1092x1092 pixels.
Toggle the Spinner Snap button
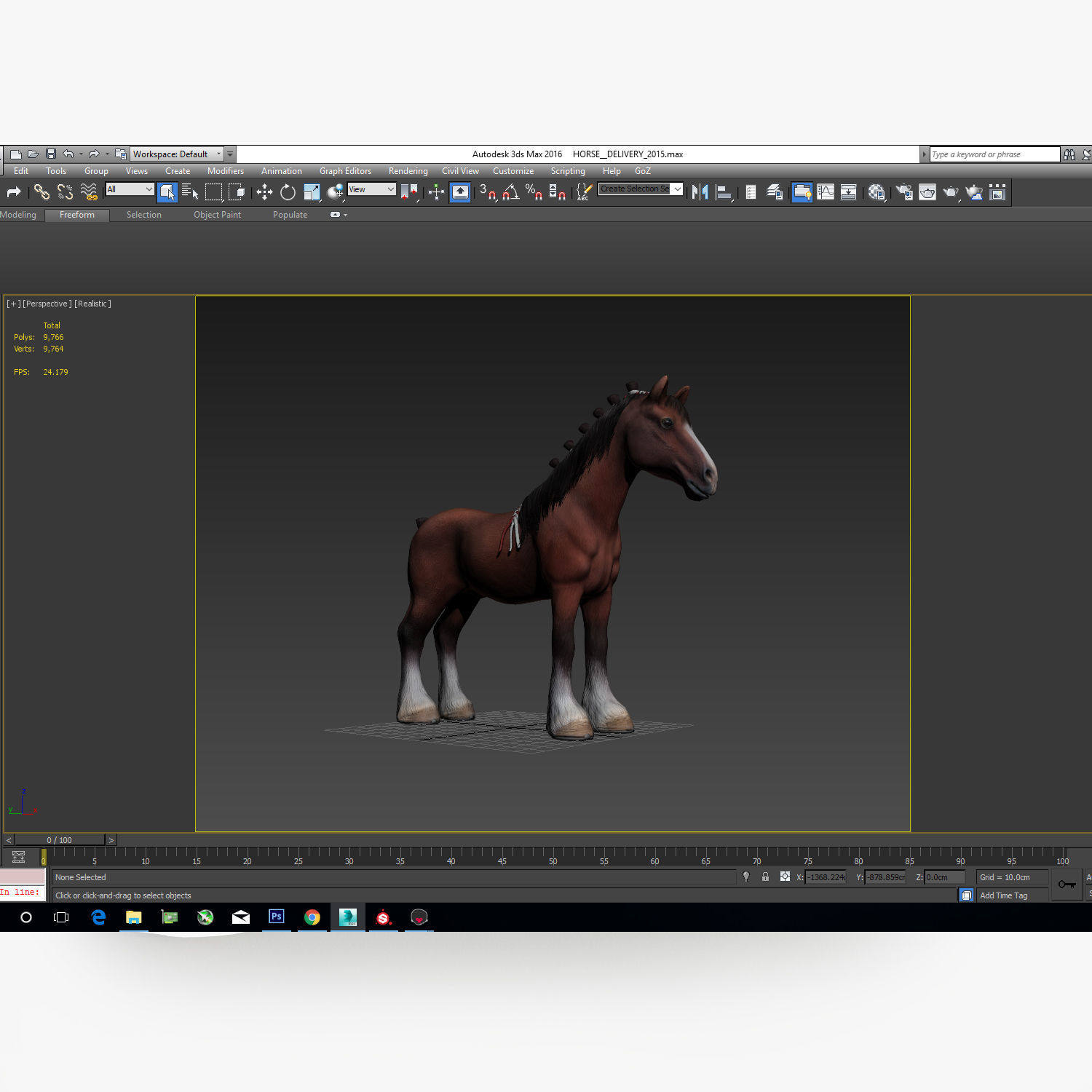[558, 192]
